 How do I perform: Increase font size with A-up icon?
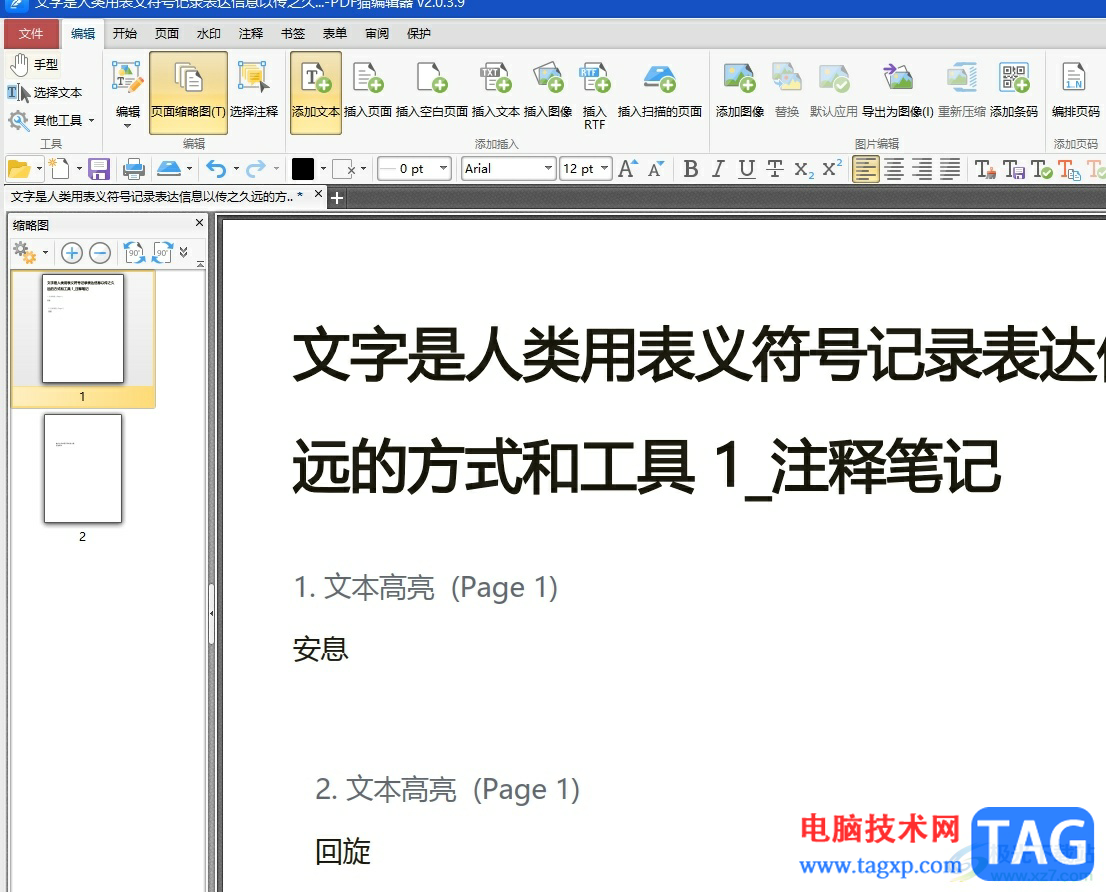(627, 169)
